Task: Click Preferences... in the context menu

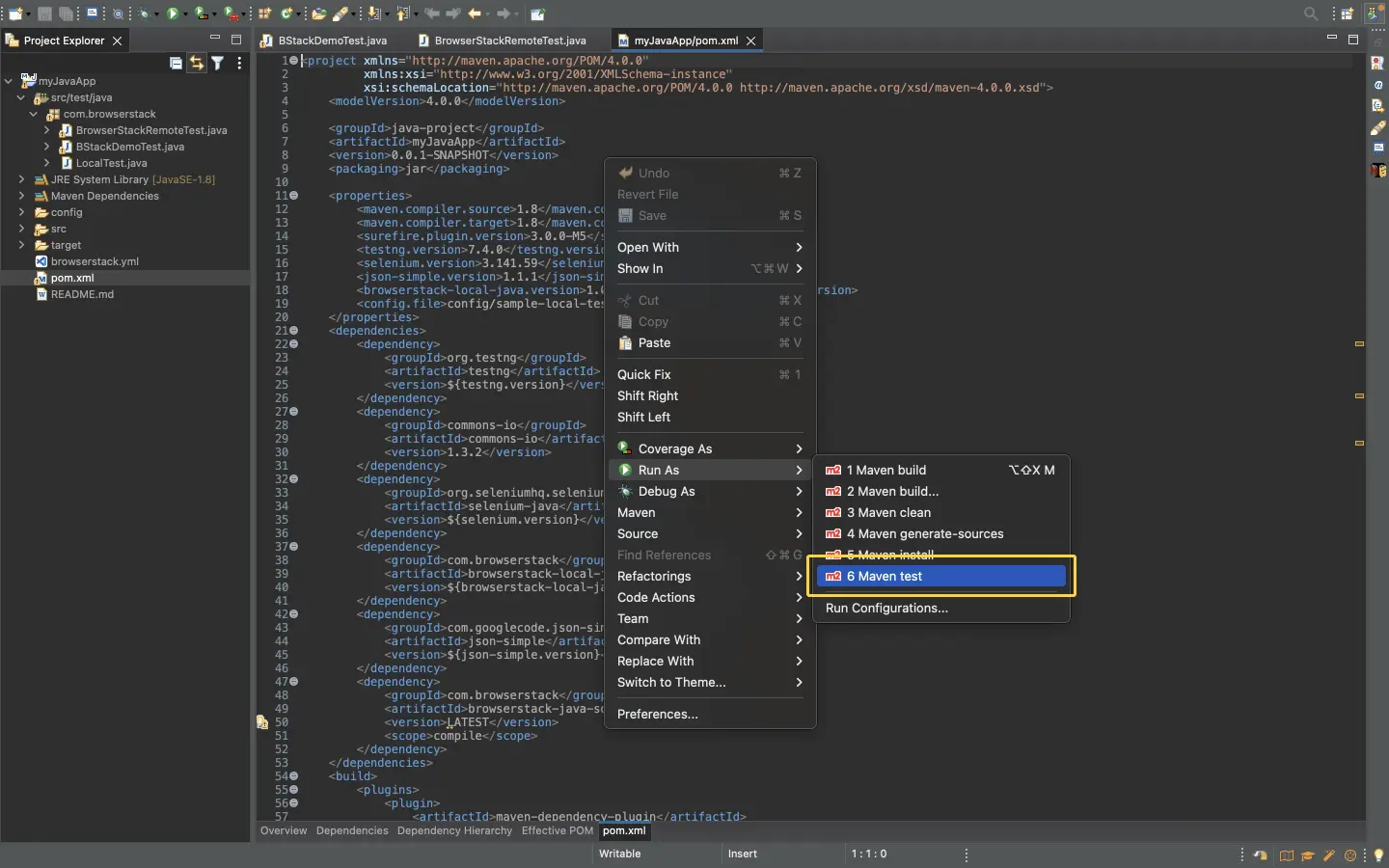Action: (x=657, y=714)
